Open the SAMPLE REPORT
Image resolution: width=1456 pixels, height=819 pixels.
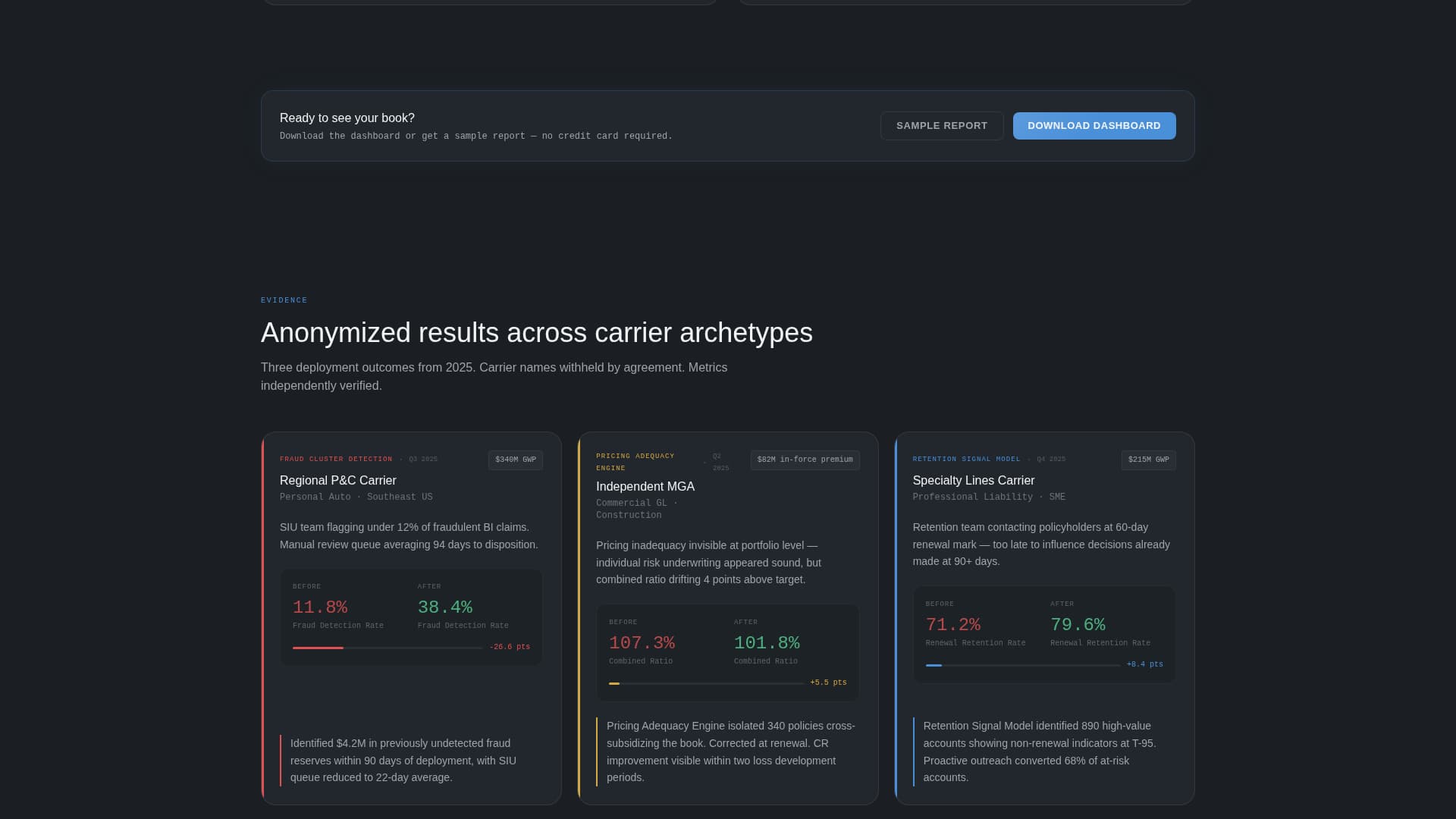click(942, 125)
